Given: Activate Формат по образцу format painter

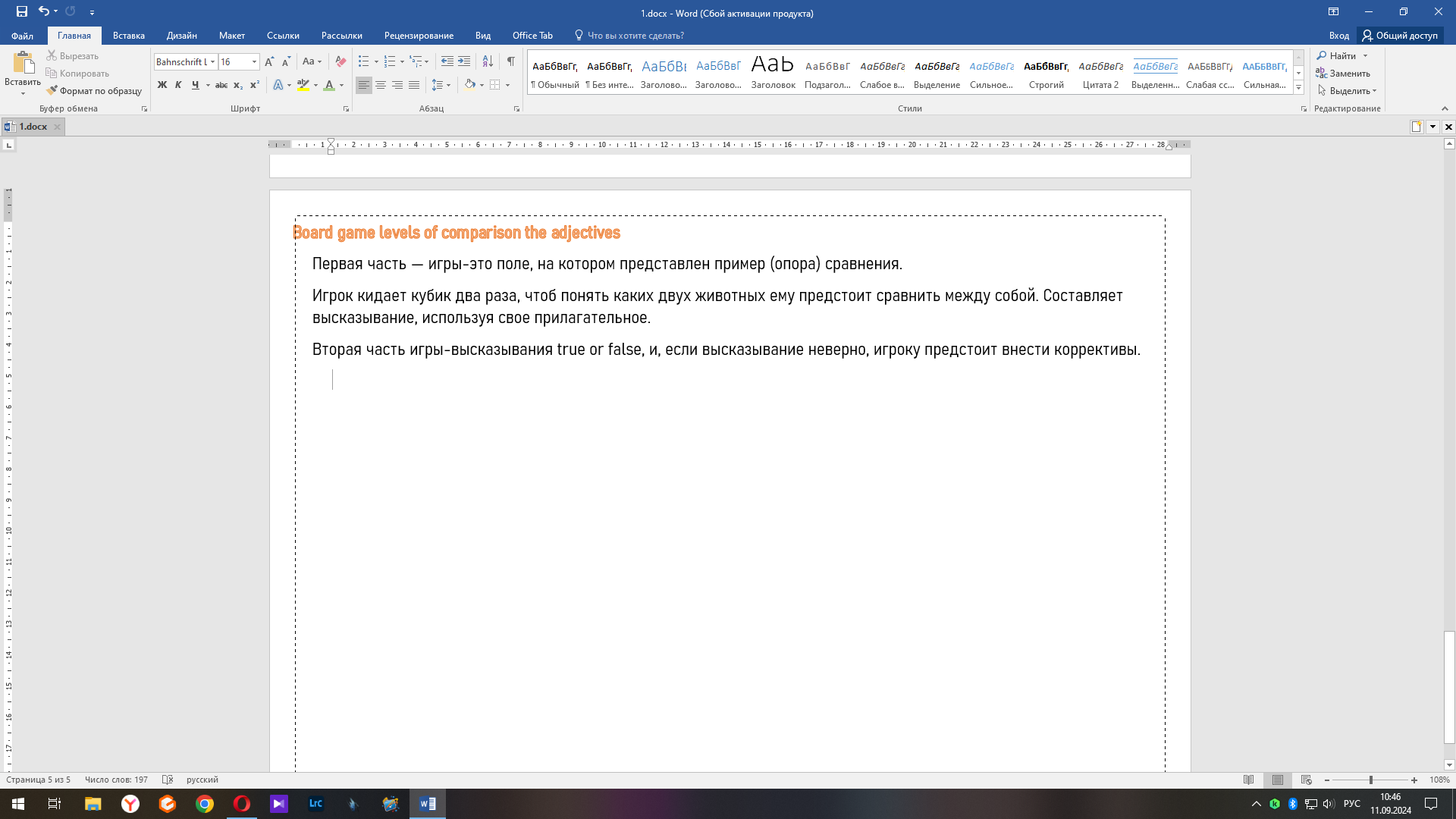Looking at the screenshot, I should click(94, 91).
